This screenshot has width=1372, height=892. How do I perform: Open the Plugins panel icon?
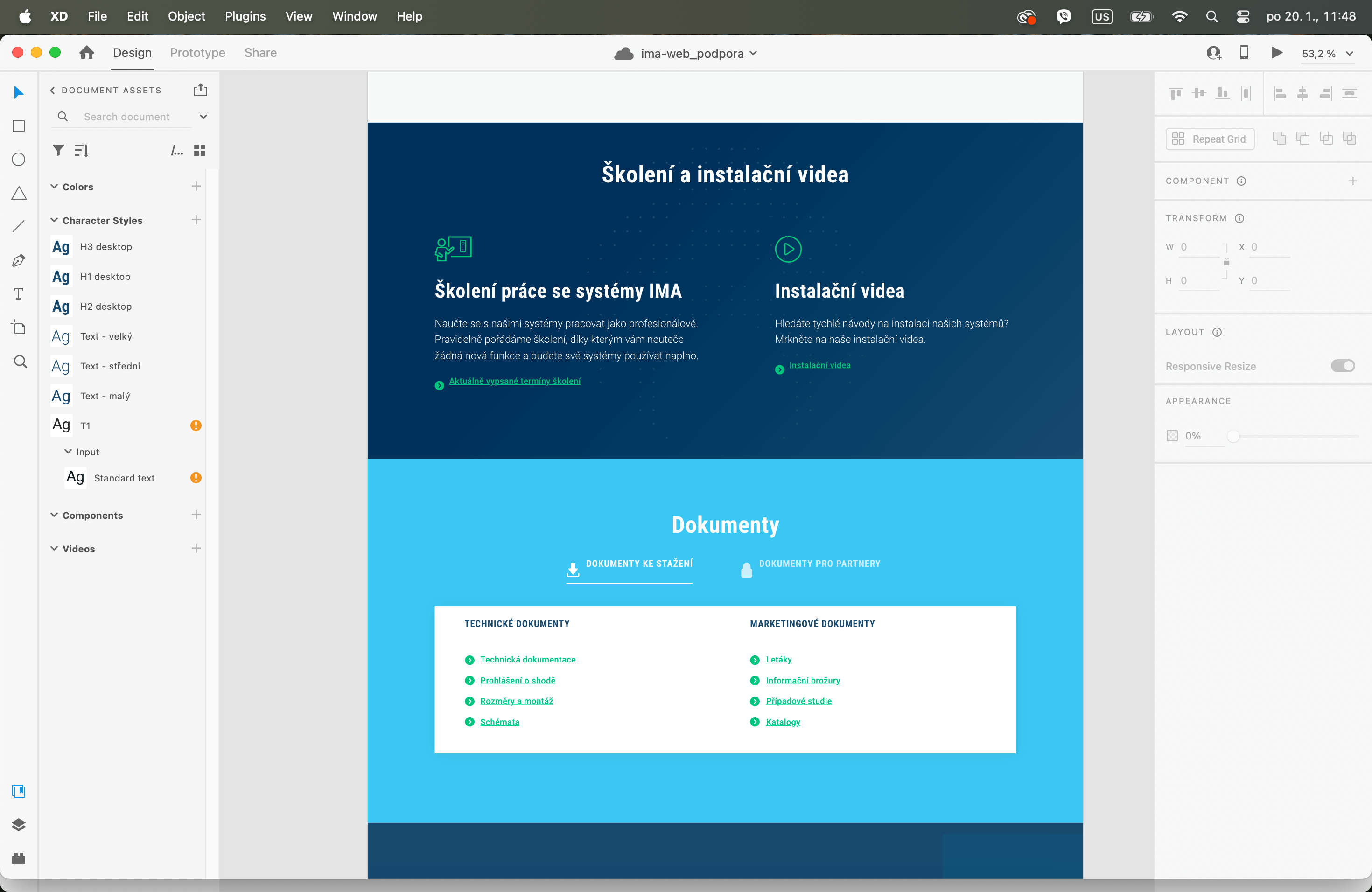pos(19,858)
